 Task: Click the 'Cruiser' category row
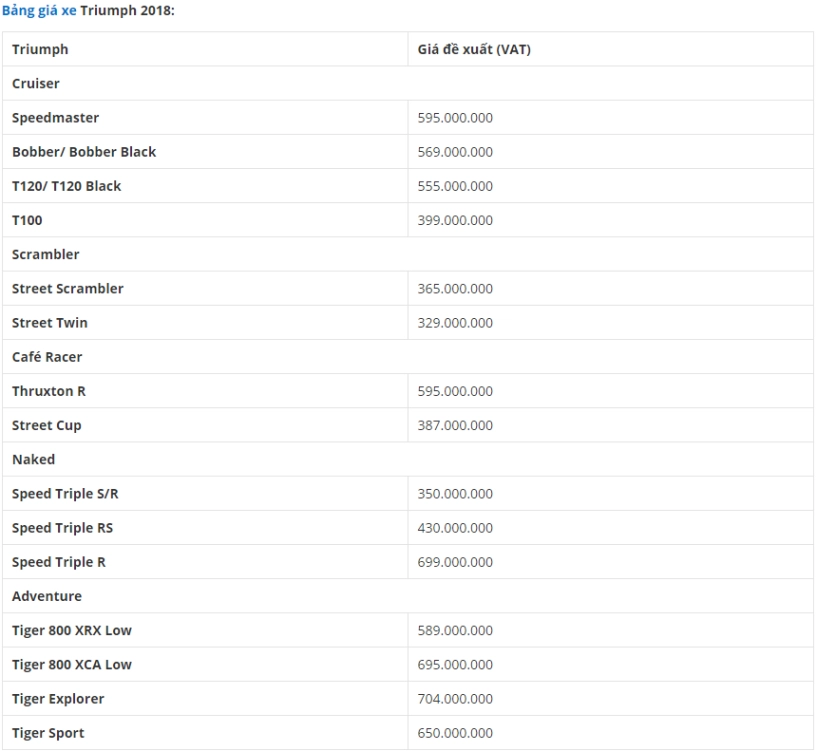[x=408, y=83]
